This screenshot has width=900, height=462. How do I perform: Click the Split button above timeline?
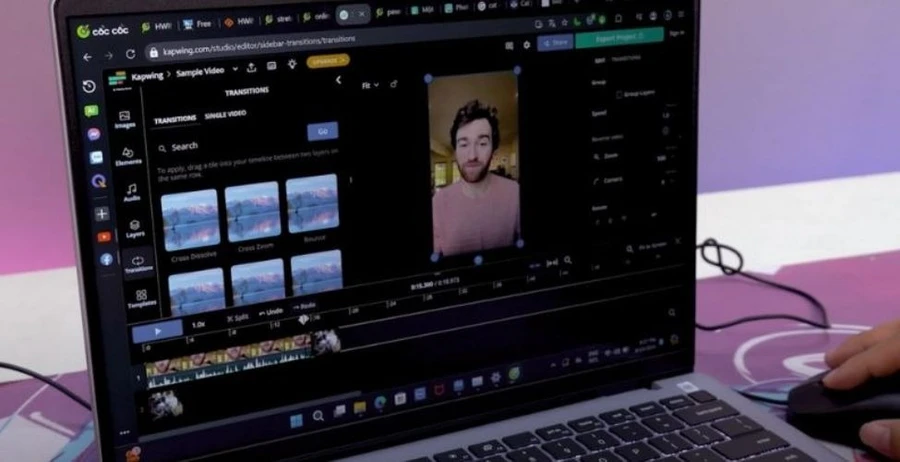[x=238, y=317]
